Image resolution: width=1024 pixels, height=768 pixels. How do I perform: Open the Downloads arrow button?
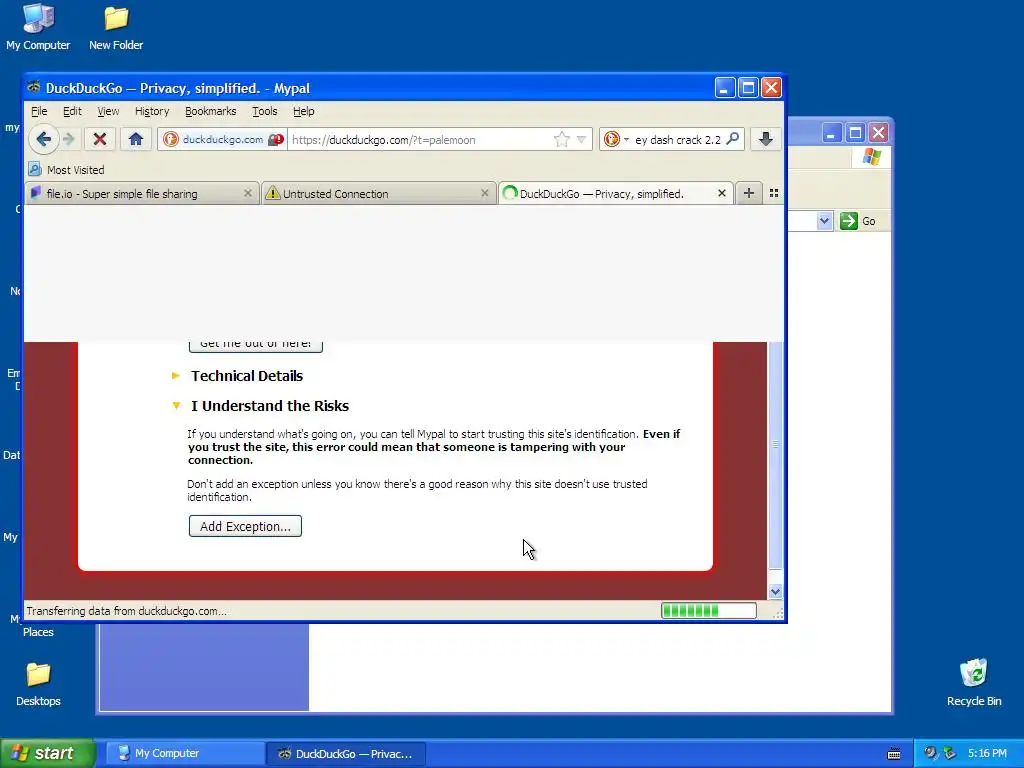tap(765, 139)
